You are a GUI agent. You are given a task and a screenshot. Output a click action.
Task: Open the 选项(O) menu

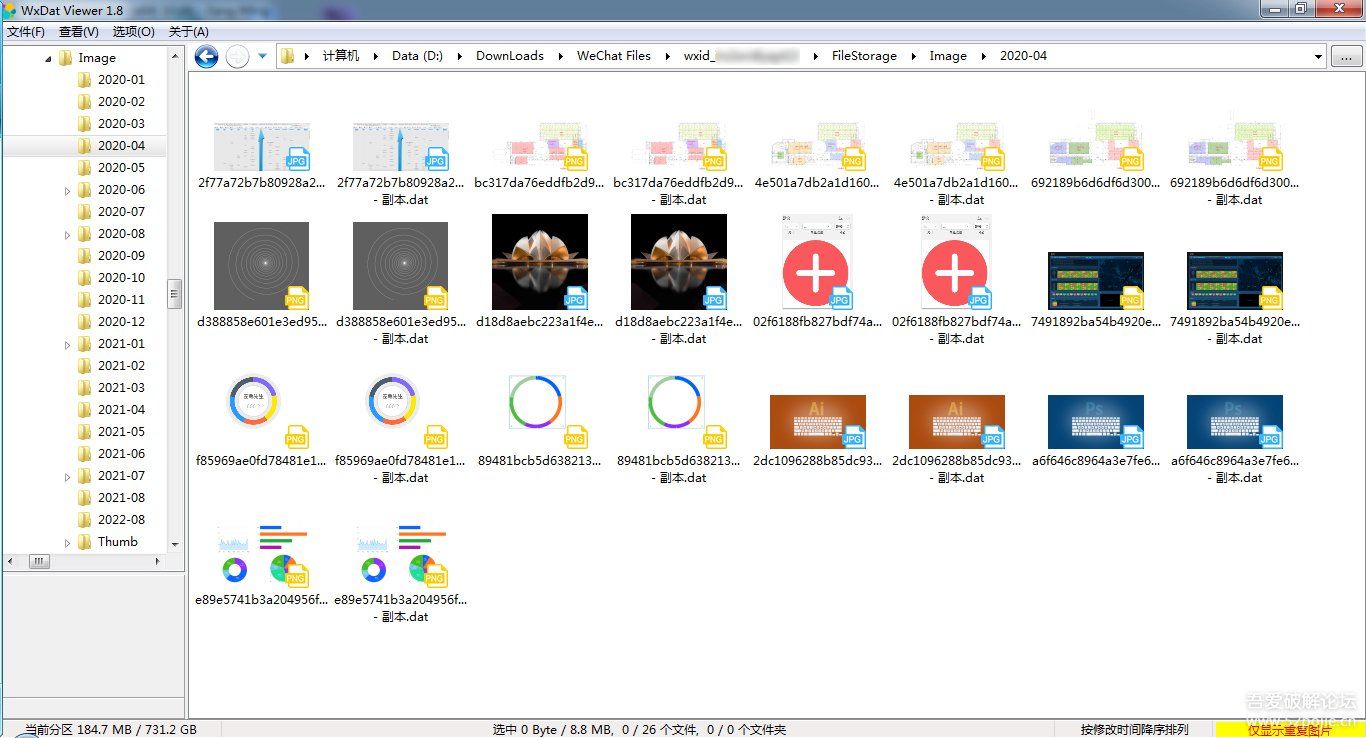pos(133,32)
